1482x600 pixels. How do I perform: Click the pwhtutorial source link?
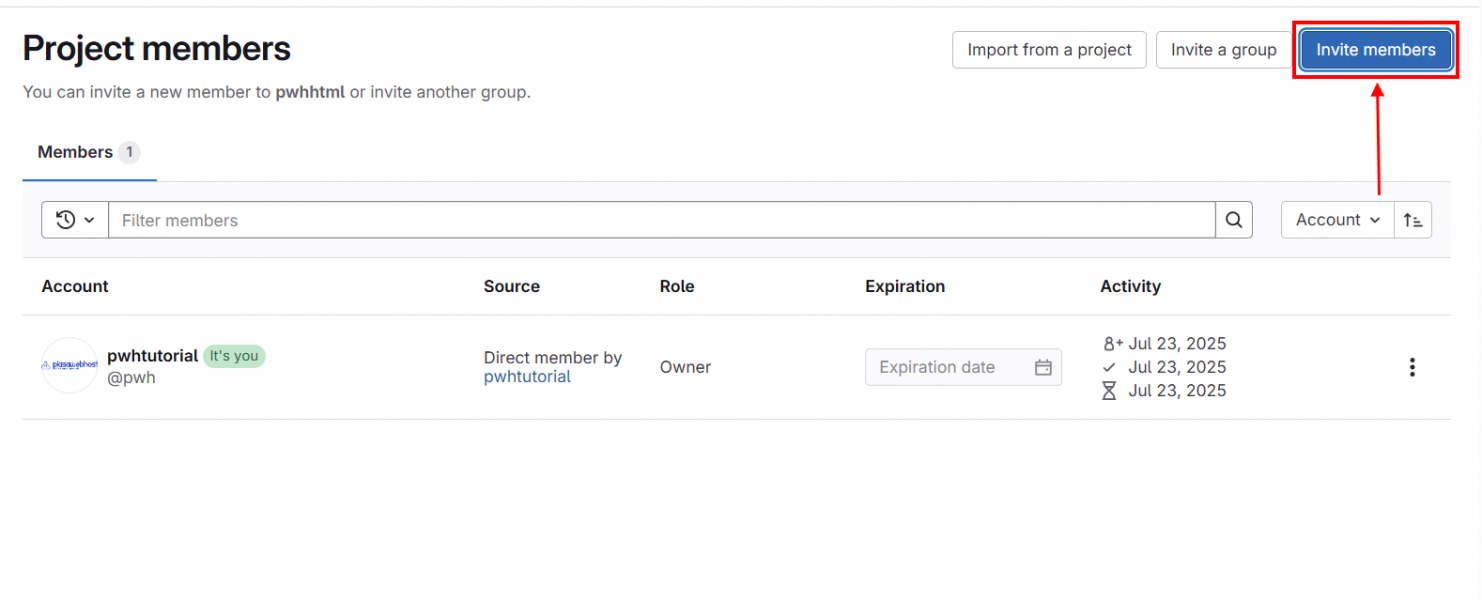coord(527,377)
